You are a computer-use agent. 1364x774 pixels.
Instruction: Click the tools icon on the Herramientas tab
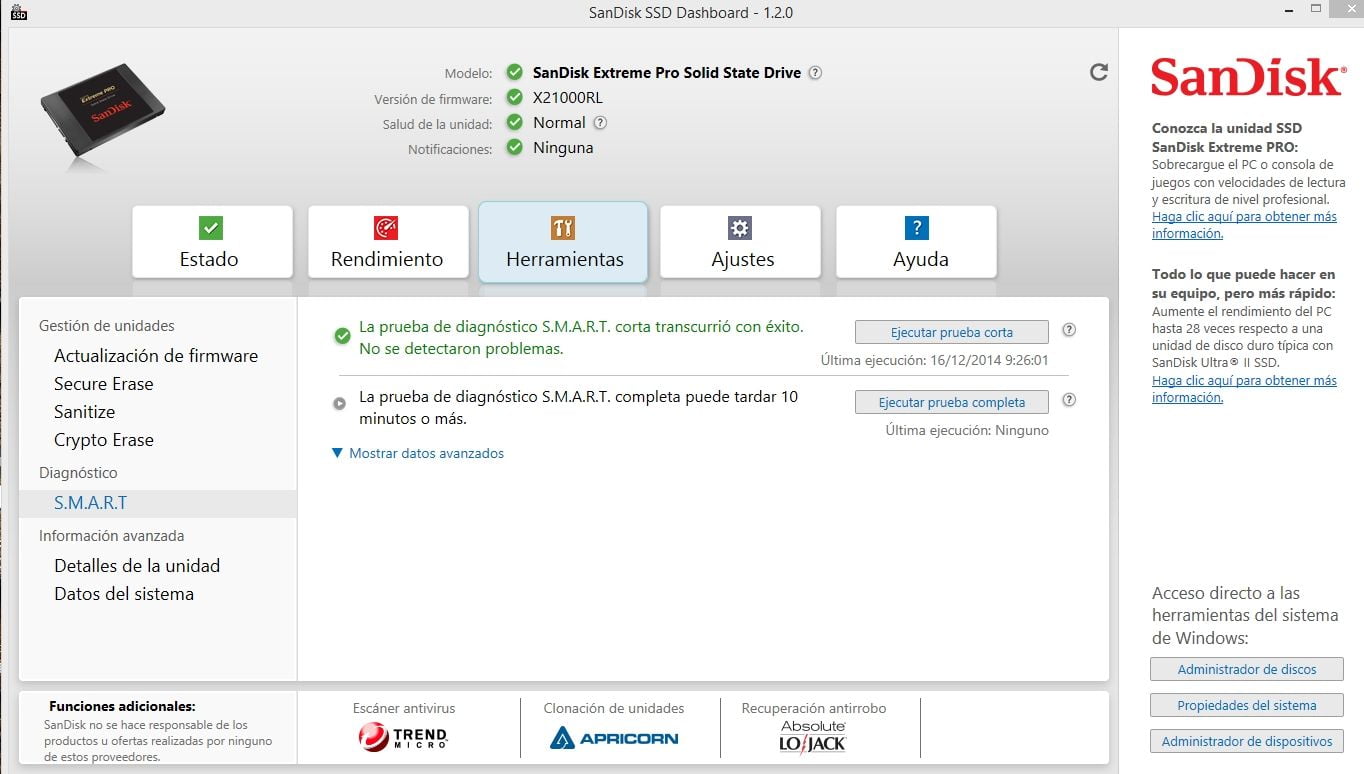(563, 227)
